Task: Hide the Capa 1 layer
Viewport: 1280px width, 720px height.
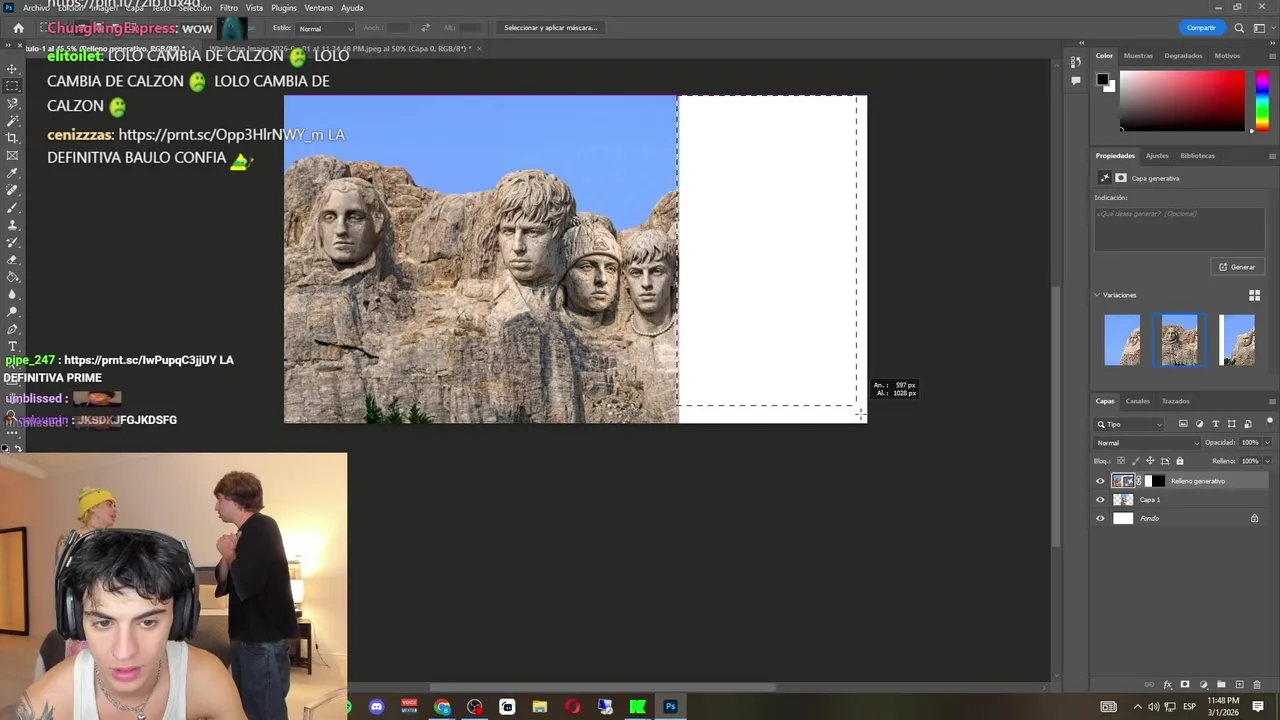Action: pyautogui.click(x=1100, y=500)
